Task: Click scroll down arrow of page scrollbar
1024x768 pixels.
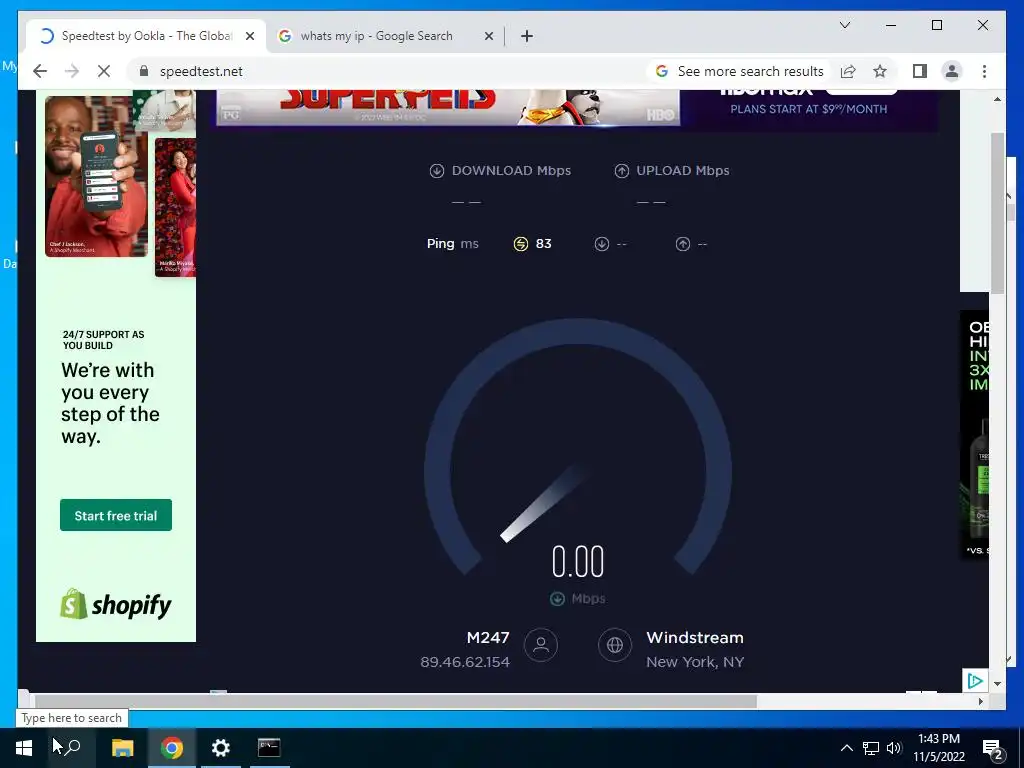Action: click(x=997, y=684)
